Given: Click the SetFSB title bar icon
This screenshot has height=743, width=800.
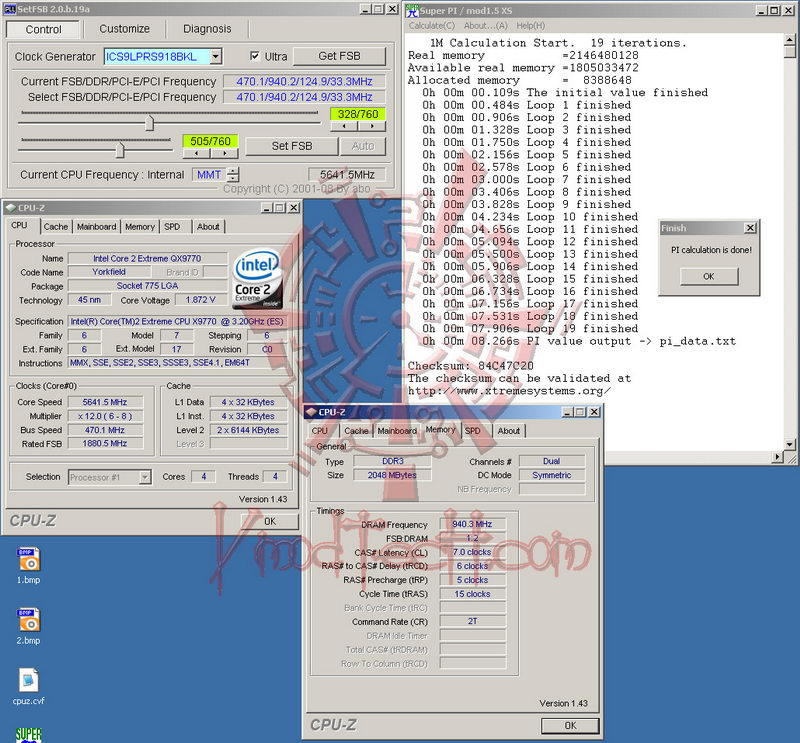Looking at the screenshot, I should pyautogui.click(x=10, y=9).
